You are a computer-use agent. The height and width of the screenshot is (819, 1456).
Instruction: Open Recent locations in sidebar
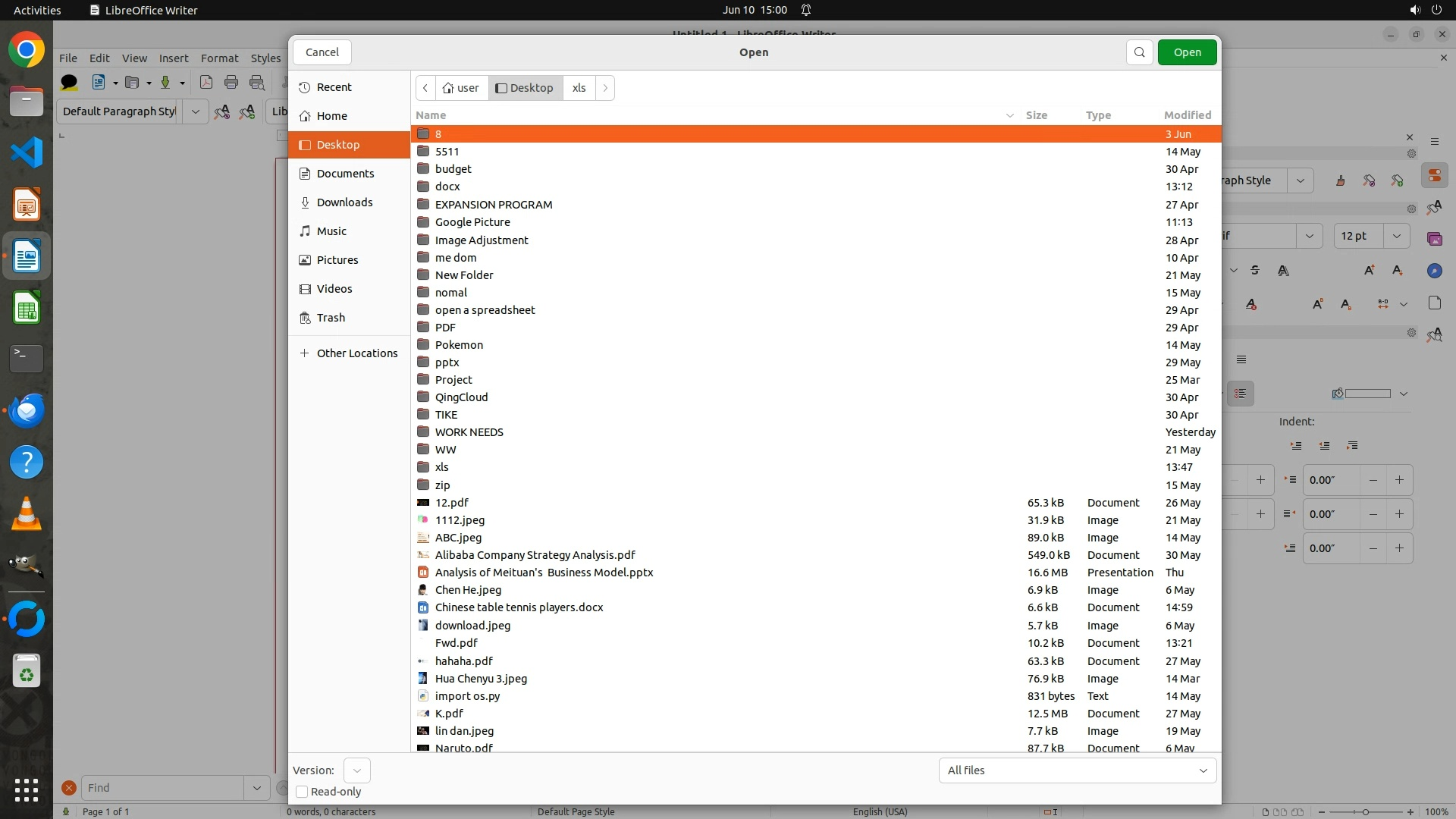(x=334, y=87)
